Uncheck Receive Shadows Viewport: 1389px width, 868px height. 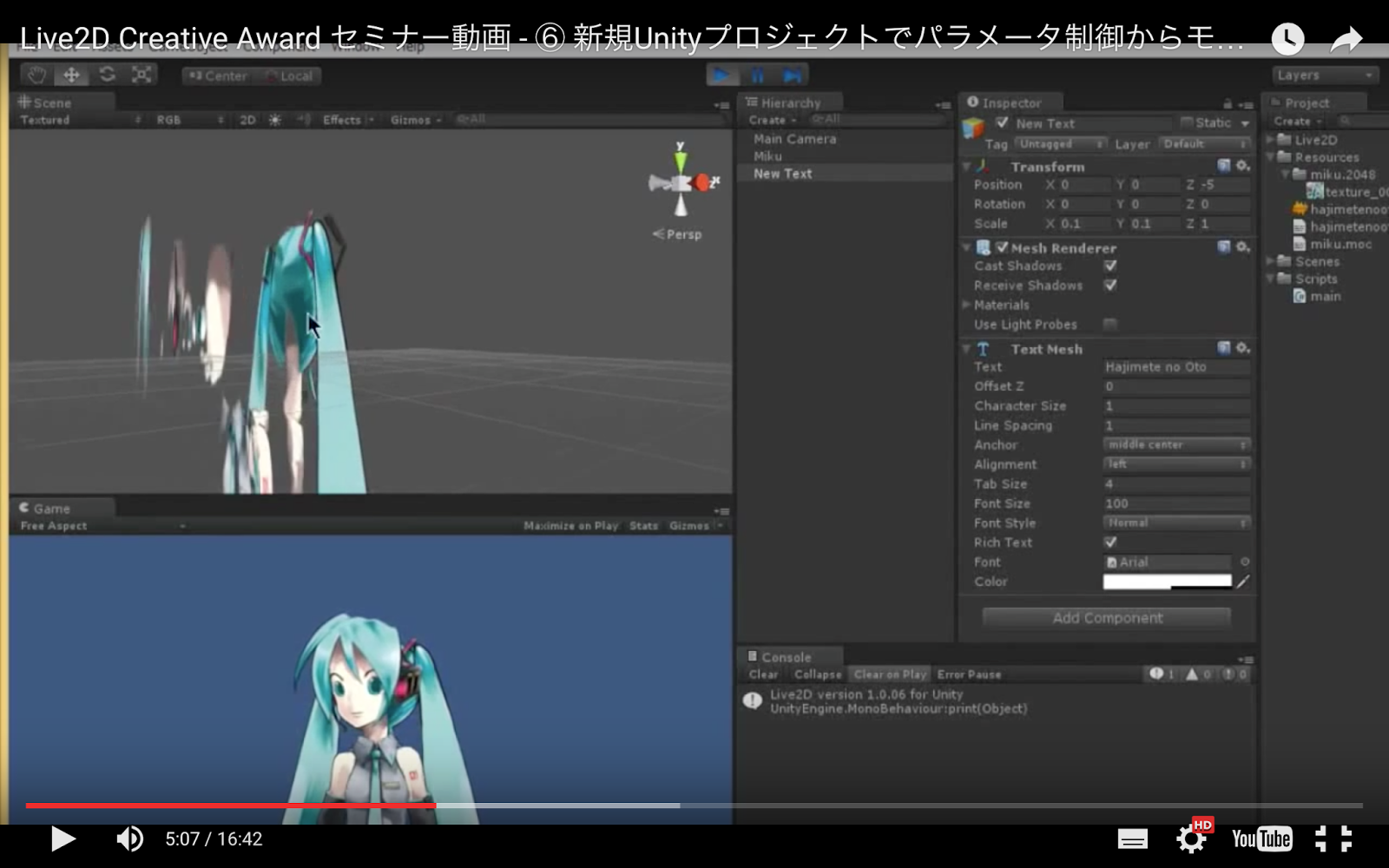pos(1110,286)
